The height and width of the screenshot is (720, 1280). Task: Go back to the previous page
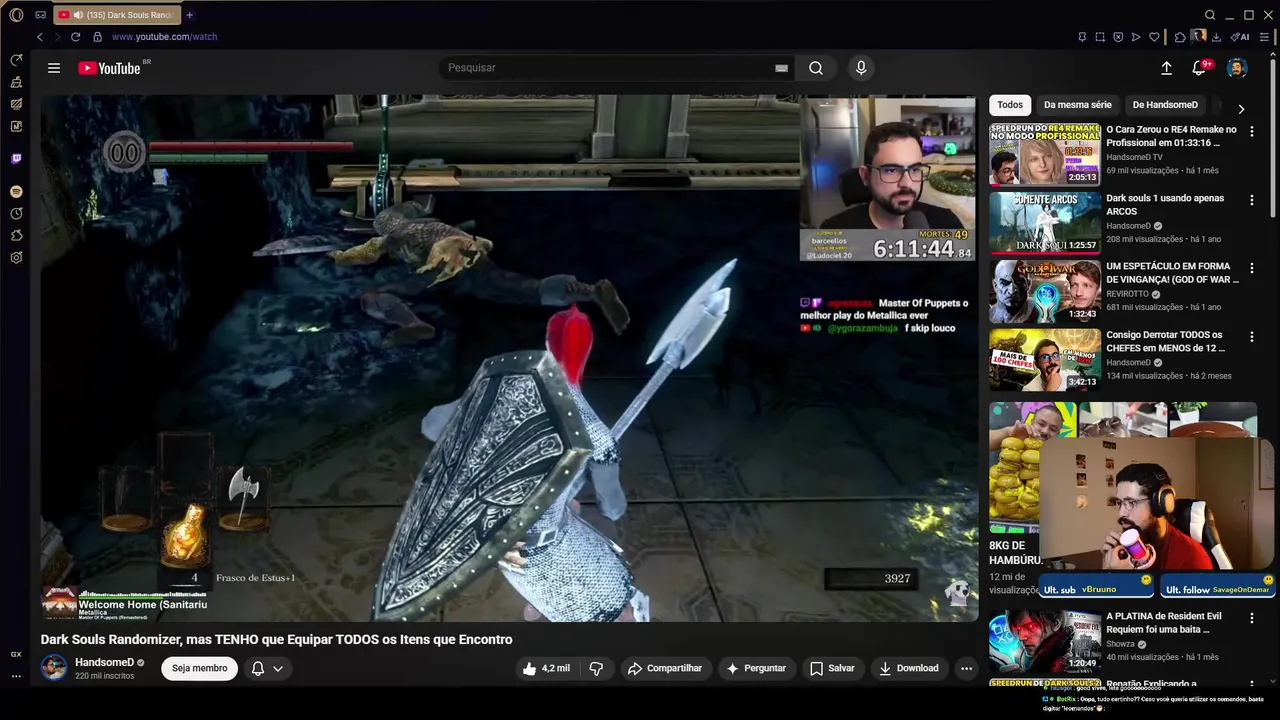(40, 37)
